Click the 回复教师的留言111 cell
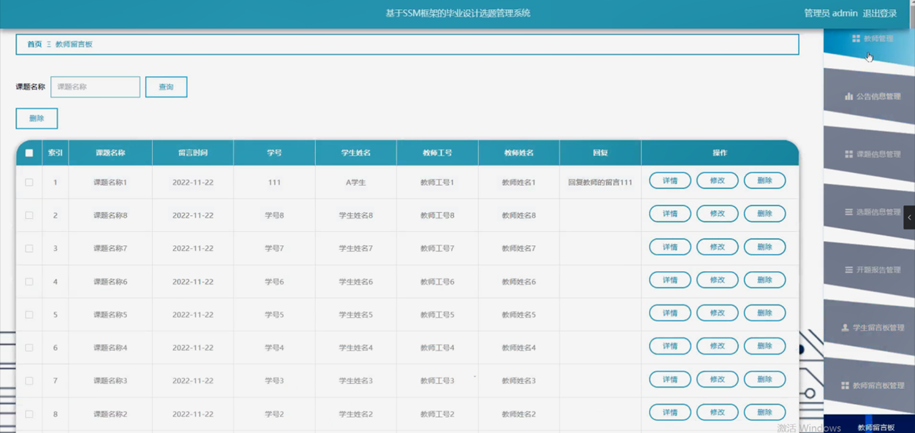Viewport: 915px width, 433px height. tap(600, 182)
